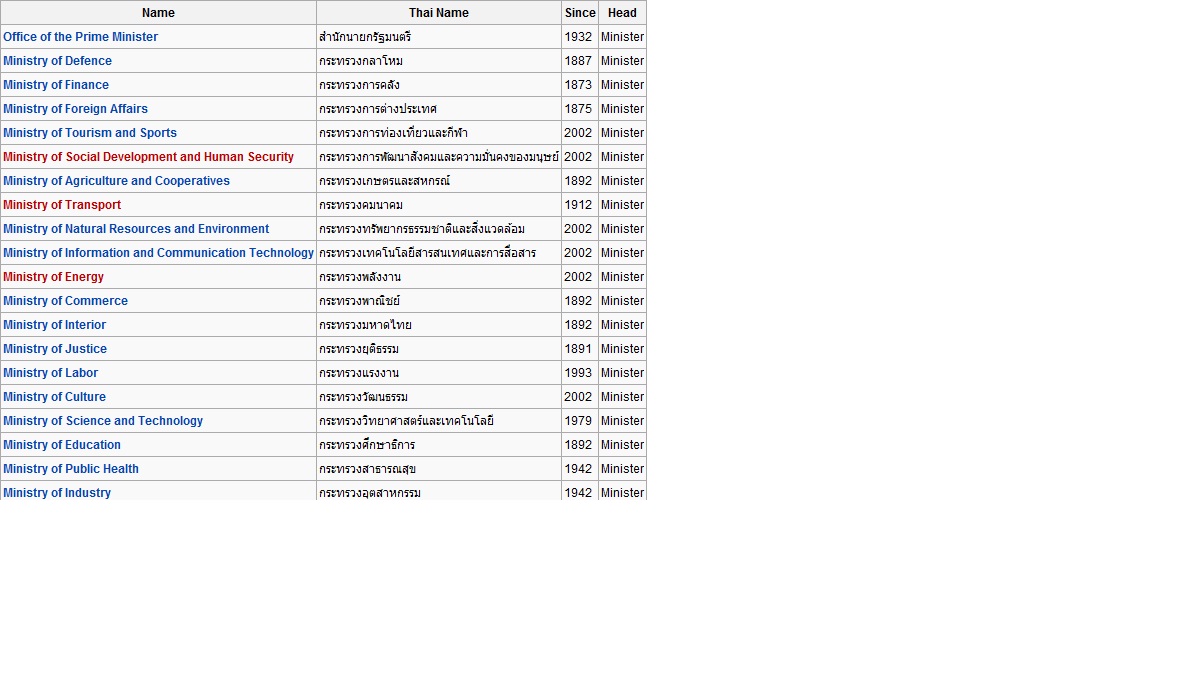Visit the Ministry of Culture link
This screenshot has width=1200, height=675.
[55, 397]
